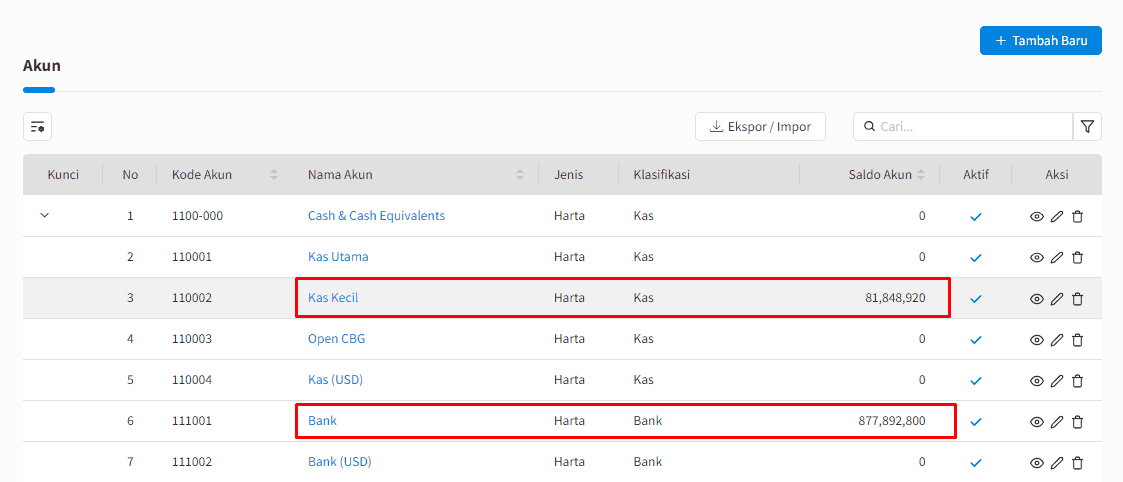Screen dimensions: 1123x482
Task: Edit the Kas Utama account with pencil icon
Action: click(x=1056, y=257)
